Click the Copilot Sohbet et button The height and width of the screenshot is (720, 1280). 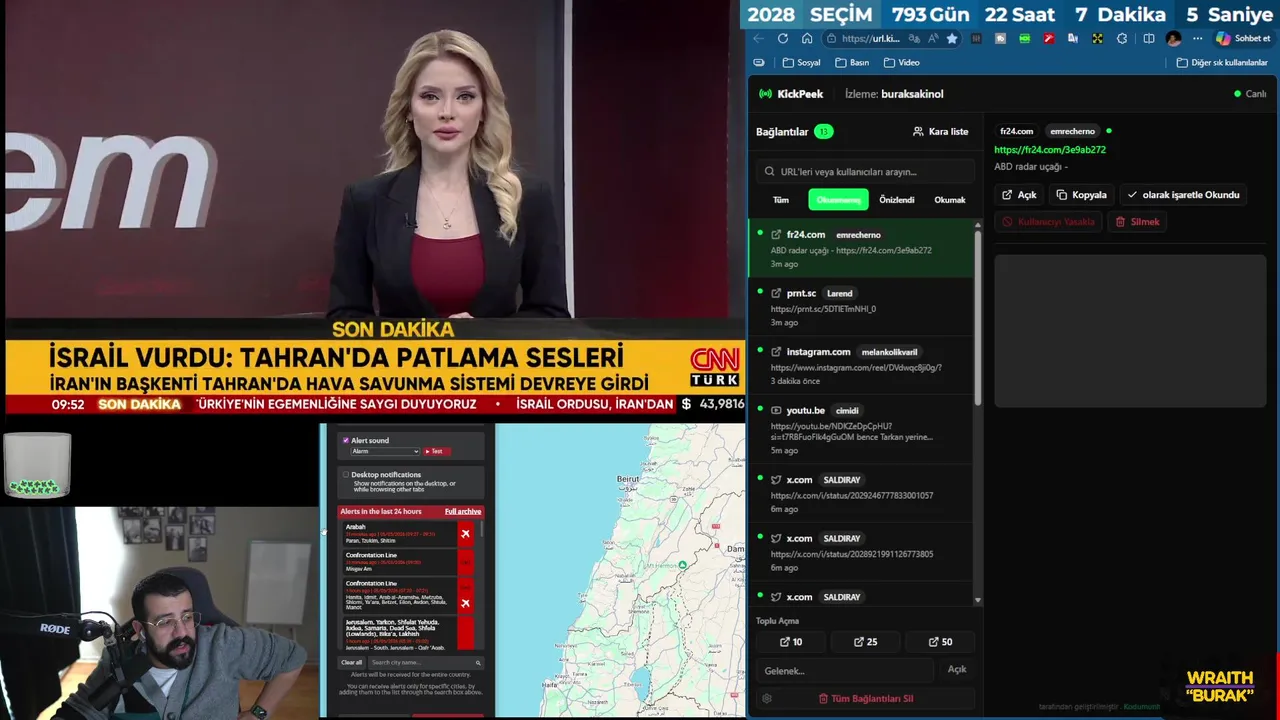(x=1243, y=39)
